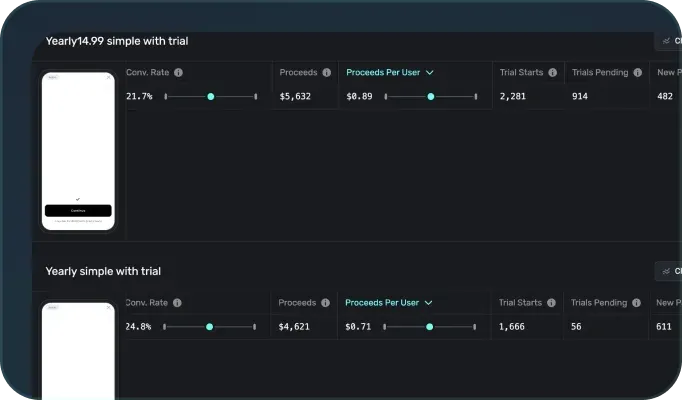The height and width of the screenshot is (400, 682).
Task: Click the Yearly14.99 simple with trial title
Action: 116,41
